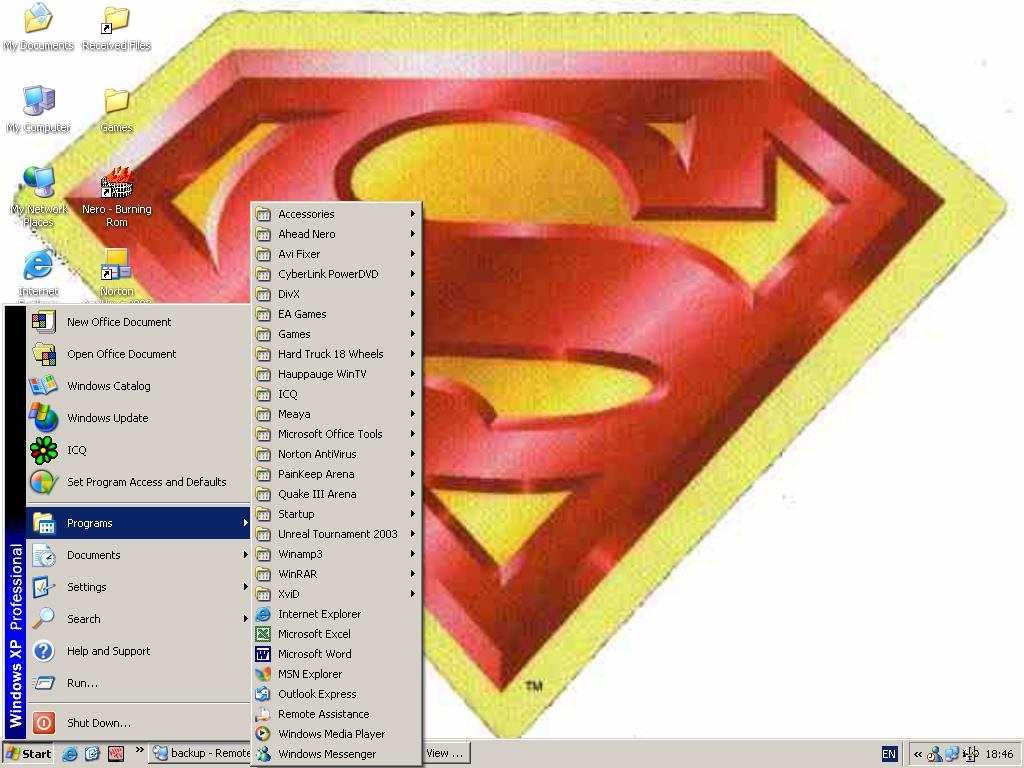This screenshot has height=768, width=1024.
Task: Click the Start button
Action: click(29, 754)
